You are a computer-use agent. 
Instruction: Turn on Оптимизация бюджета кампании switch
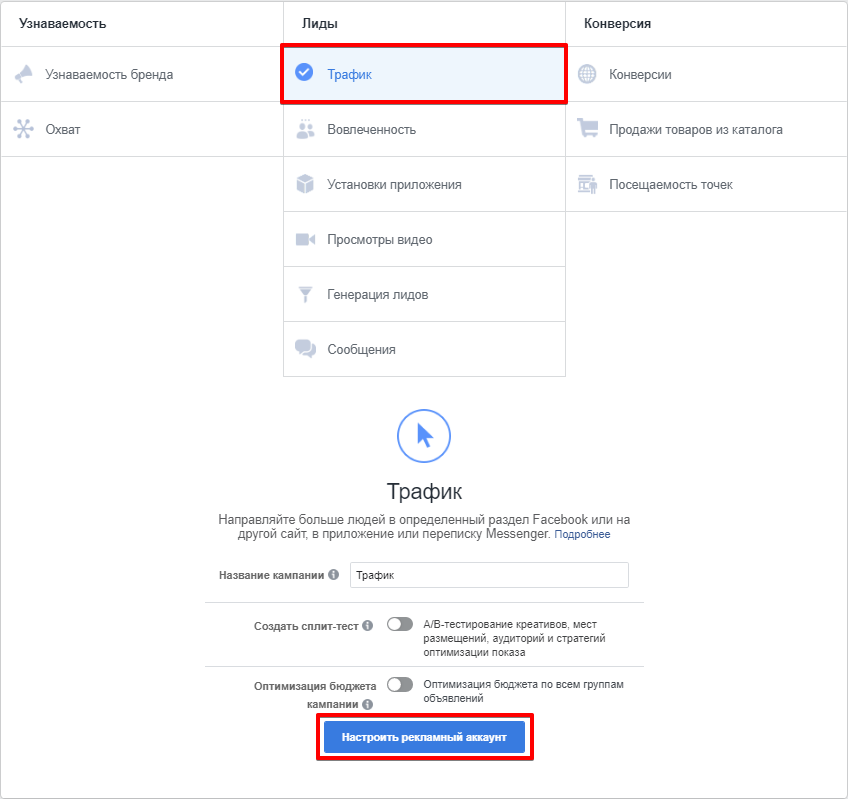pyautogui.click(x=399, y=685)
